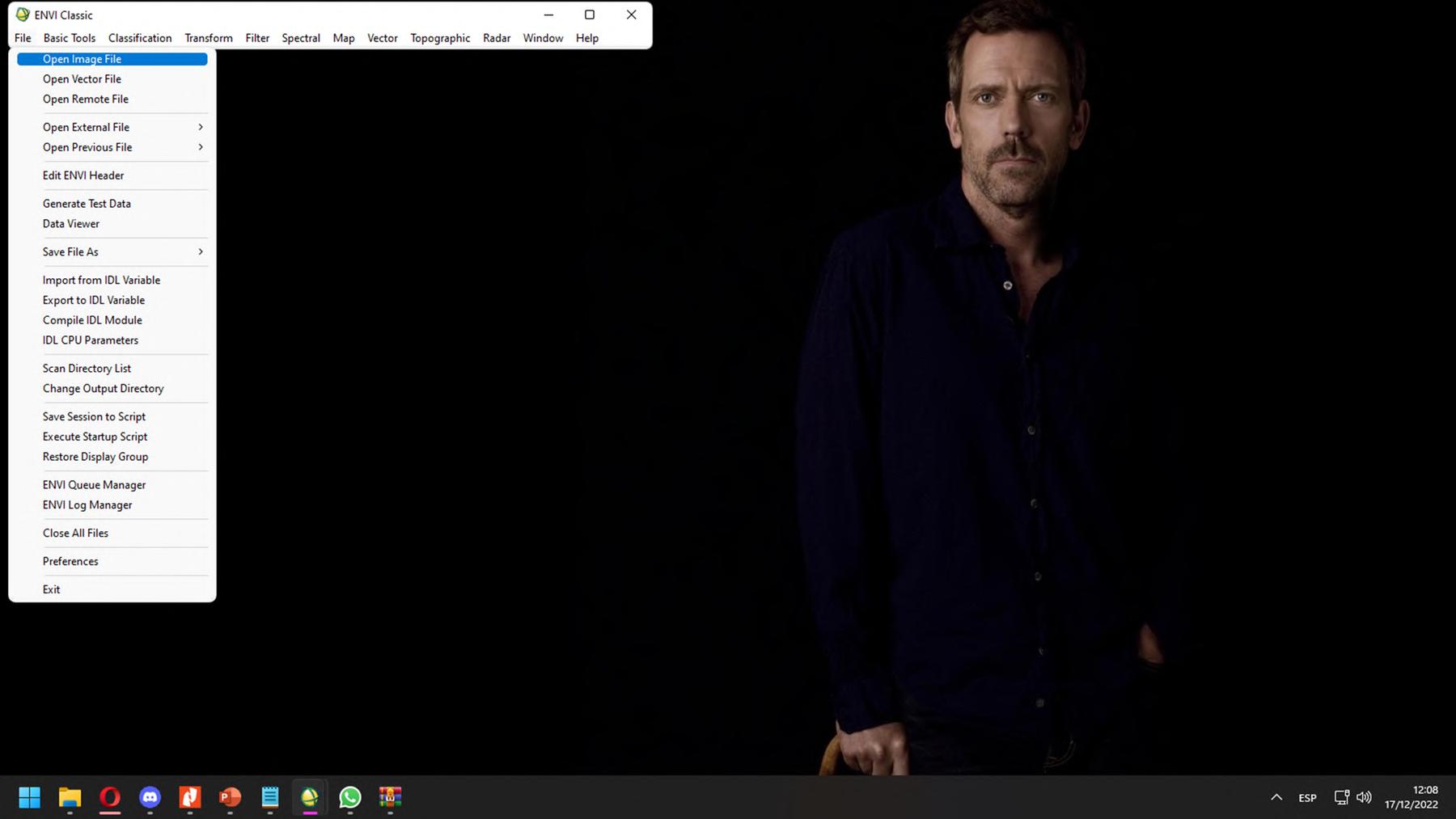Choose Import from IDL Variable
Viewport: 1456px width, 819px height.
[112, 280]
